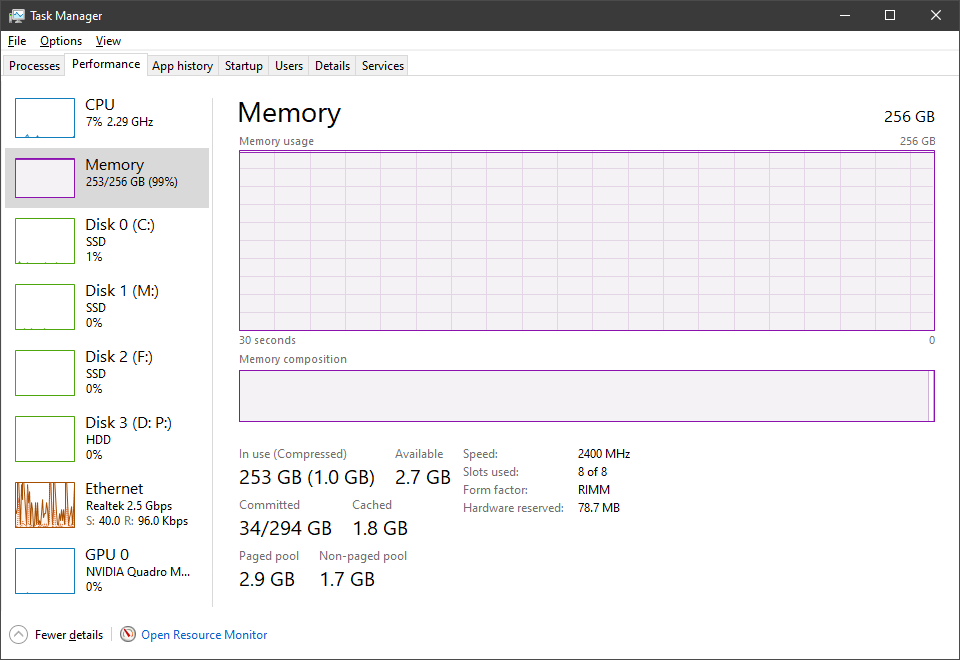
Task: Minimize the Task Manager window
Action: click(x=845, y=15)
